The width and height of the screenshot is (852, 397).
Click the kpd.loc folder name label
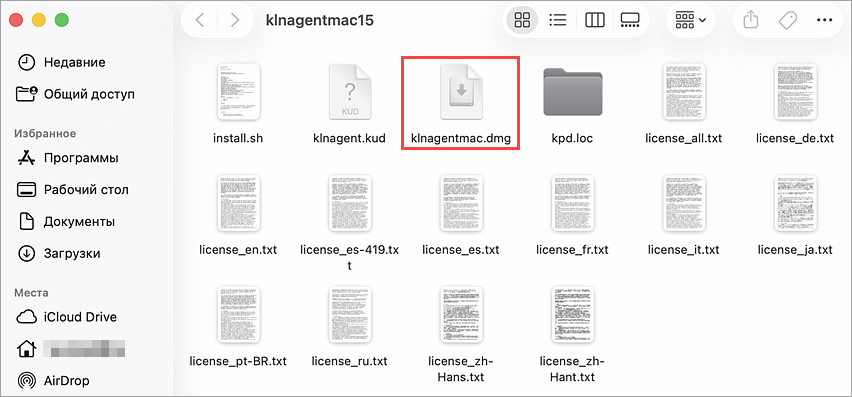coord(572,138)
